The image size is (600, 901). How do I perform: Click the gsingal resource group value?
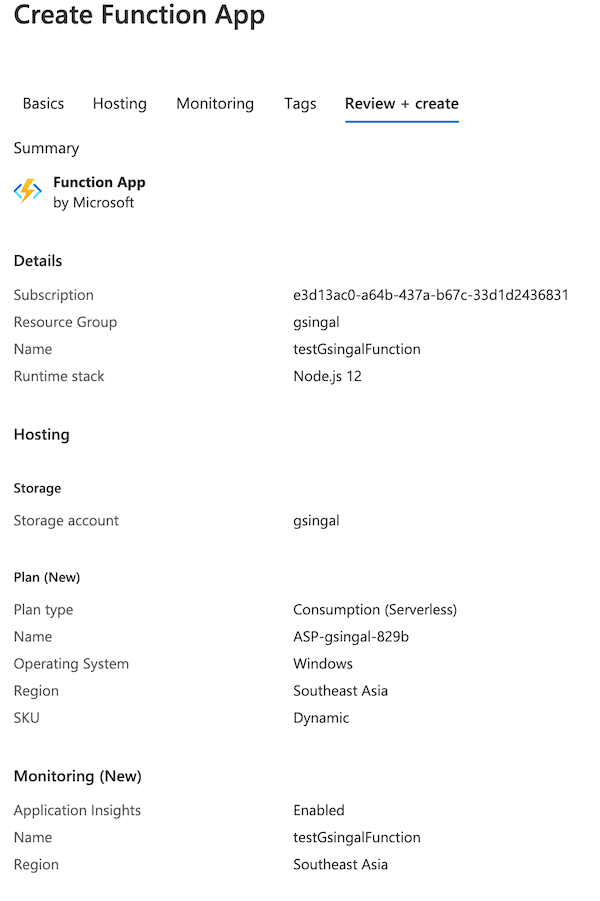[x=316, y=322]
